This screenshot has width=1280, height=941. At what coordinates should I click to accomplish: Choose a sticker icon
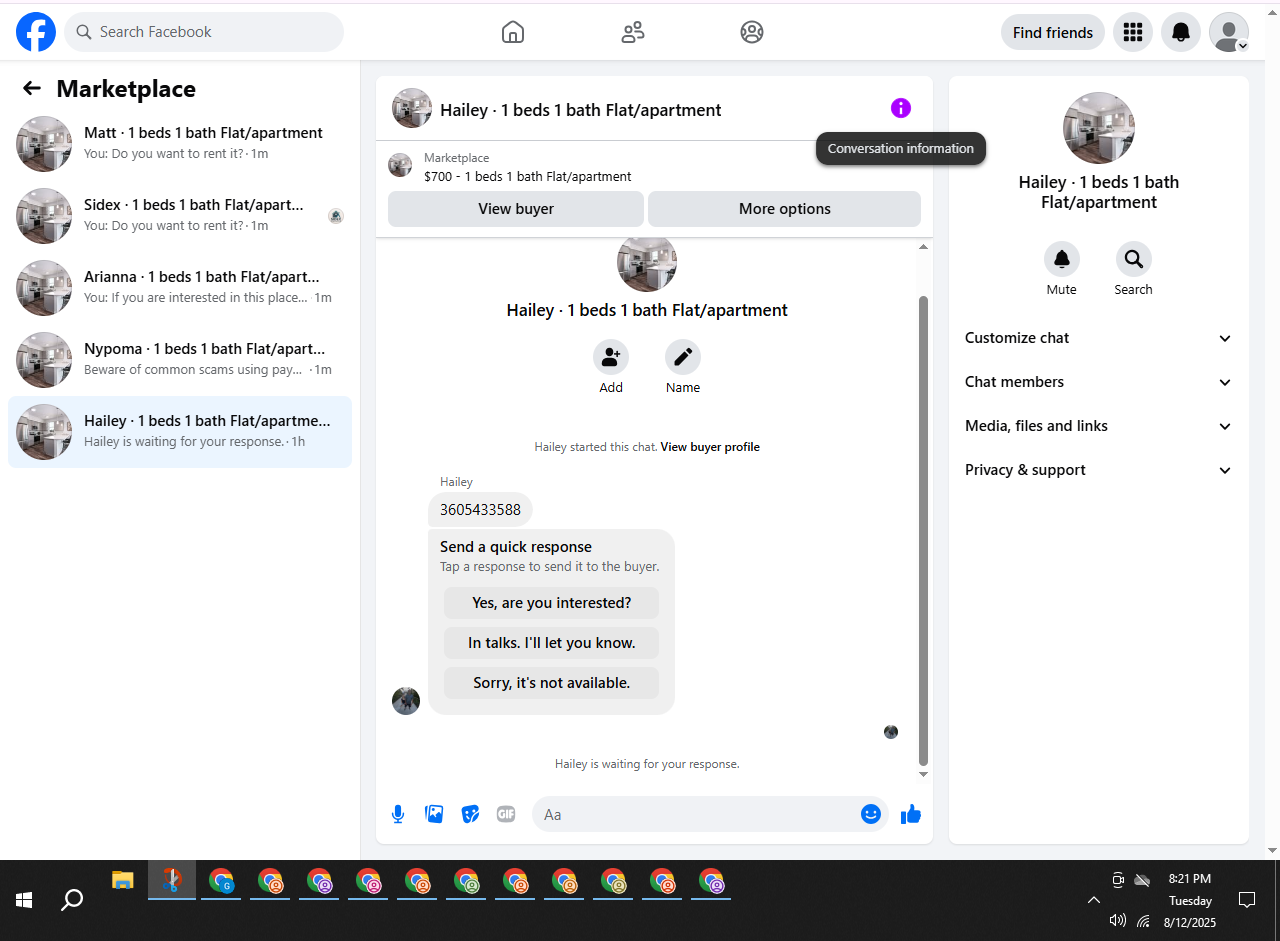pos(470,814)
